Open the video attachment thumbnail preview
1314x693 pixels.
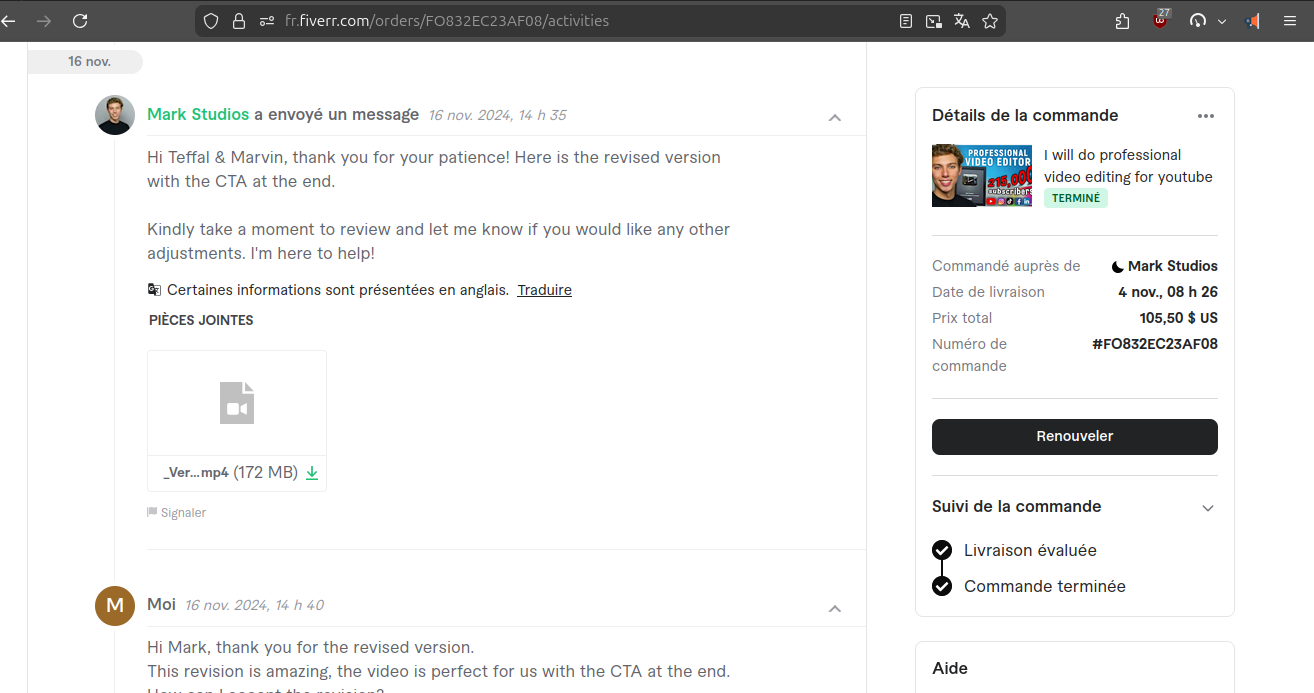pyautogui.click(x=237, y=403)
